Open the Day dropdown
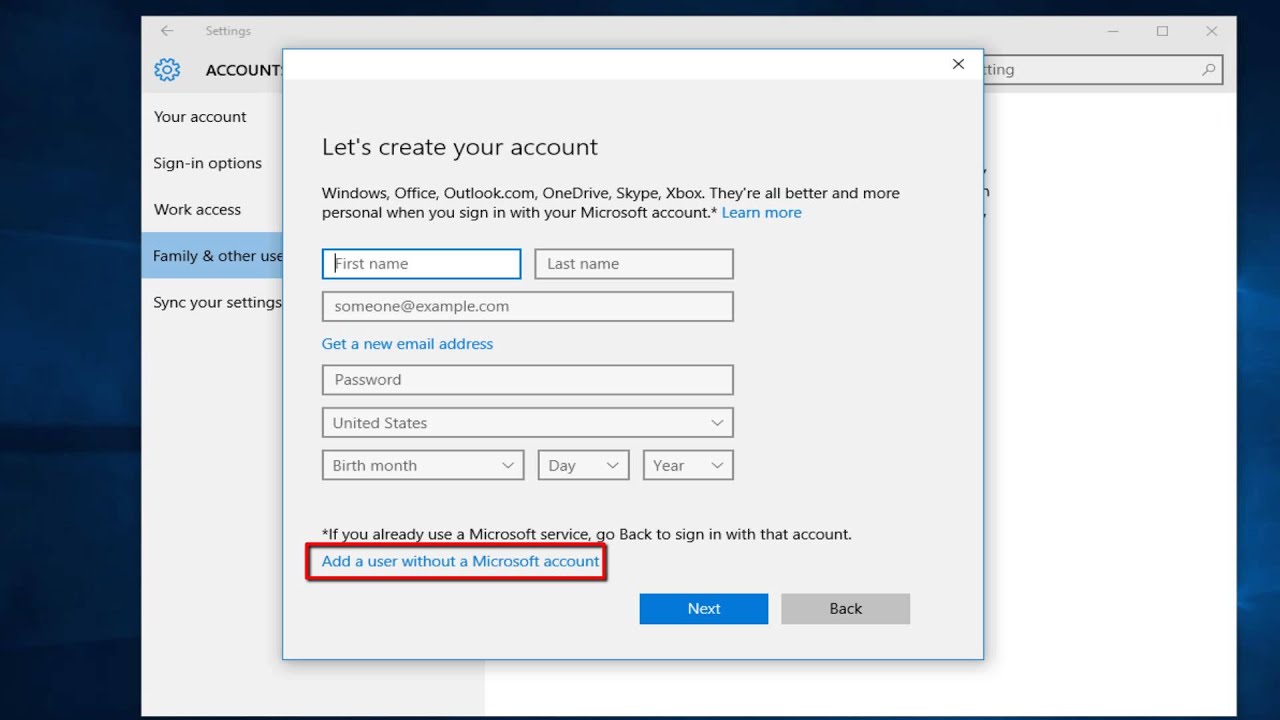The height and width of the screenshot is (720, 1280). pos(584,466)
